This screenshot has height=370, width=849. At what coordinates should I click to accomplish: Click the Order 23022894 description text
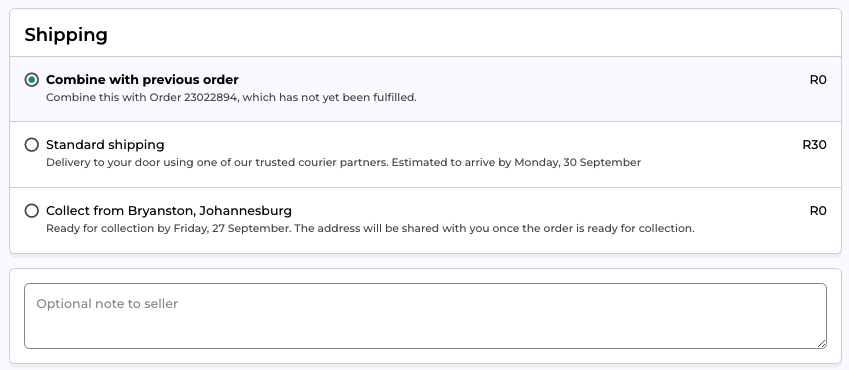point(231,98)
